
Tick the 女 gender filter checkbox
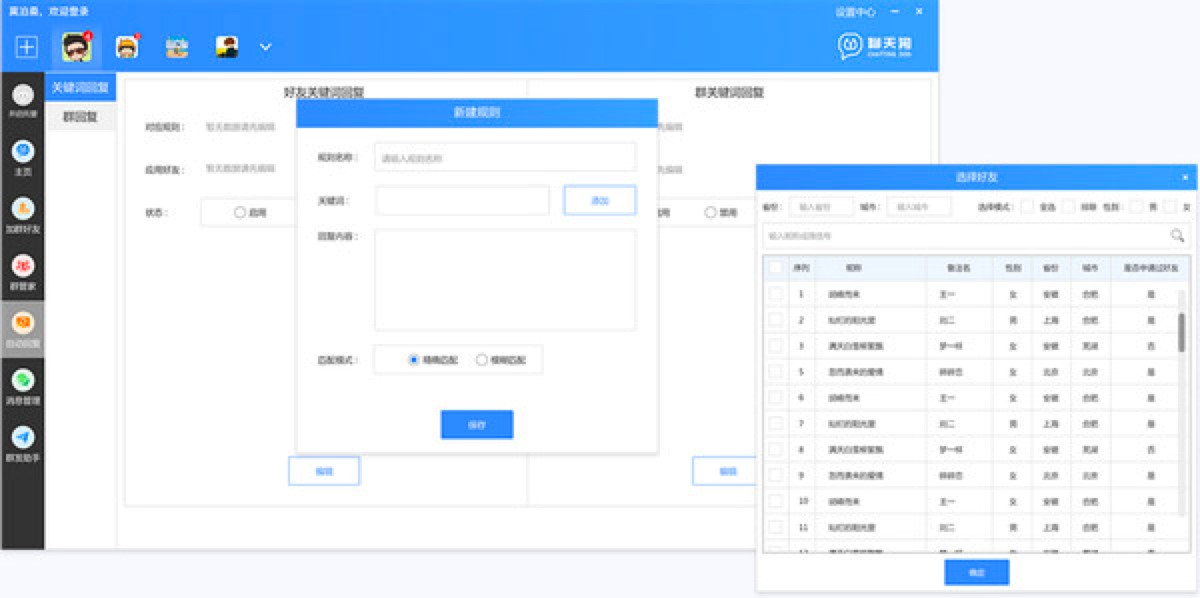pyautogui.click(x=1170, y=206)
